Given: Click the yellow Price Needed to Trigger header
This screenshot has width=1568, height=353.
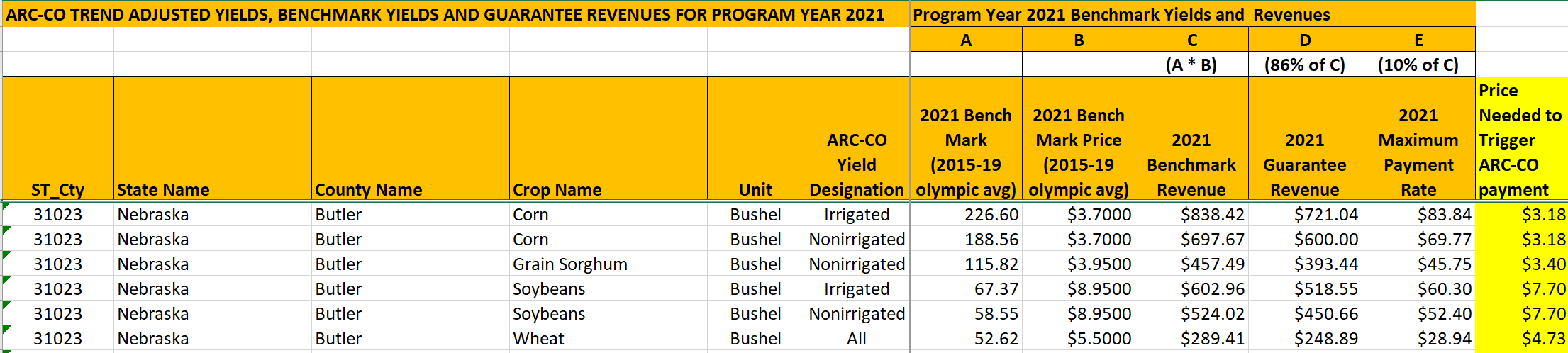Looking at the screenshot, I should (x=1520, y=140).
